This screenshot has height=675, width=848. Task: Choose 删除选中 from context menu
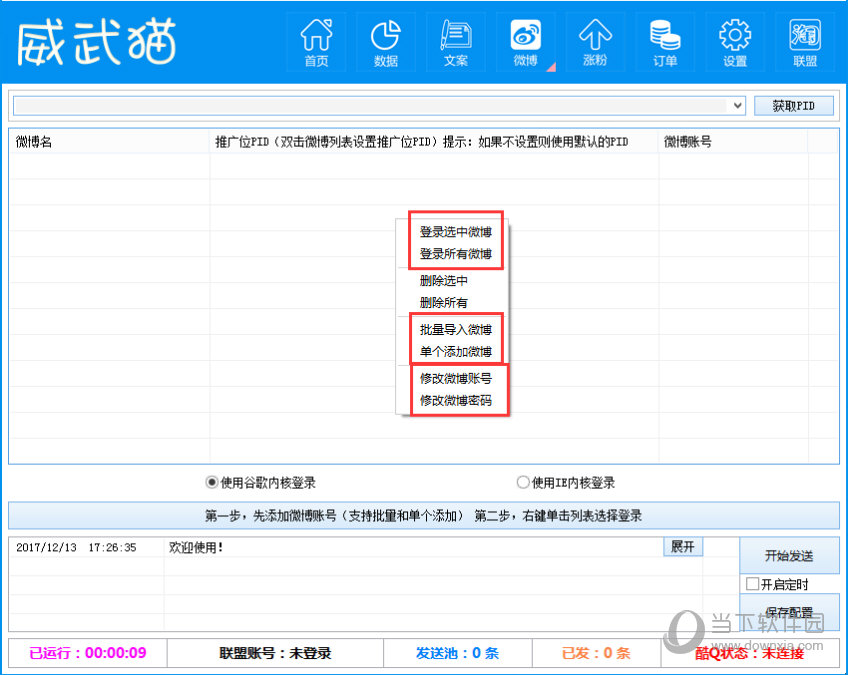(443, 281)
